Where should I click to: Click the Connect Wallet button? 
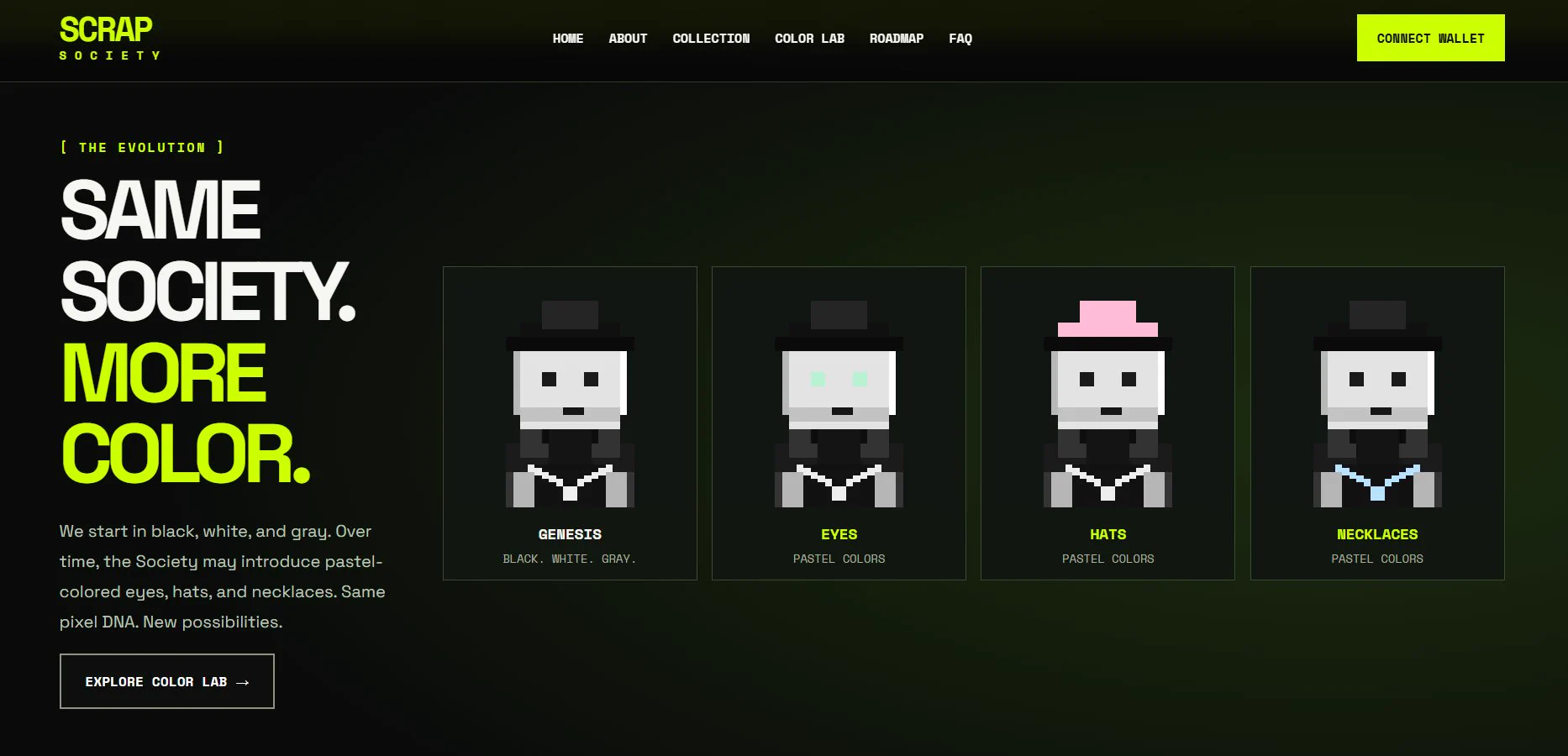(x=1430, y=38)
